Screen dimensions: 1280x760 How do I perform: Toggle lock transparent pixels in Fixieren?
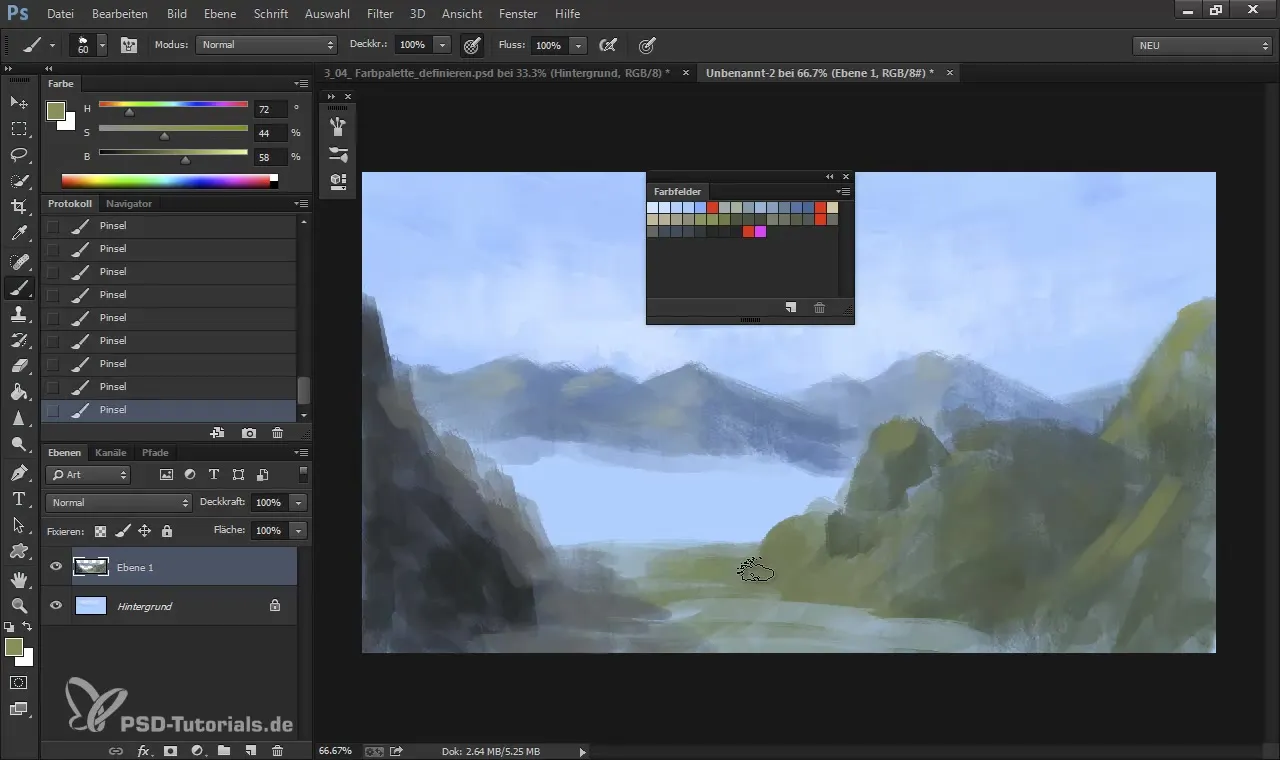tap(100, 531)
